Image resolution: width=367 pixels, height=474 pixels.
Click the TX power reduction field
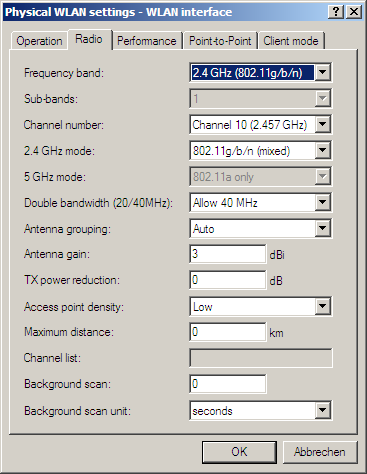click(x=228, y=280)
